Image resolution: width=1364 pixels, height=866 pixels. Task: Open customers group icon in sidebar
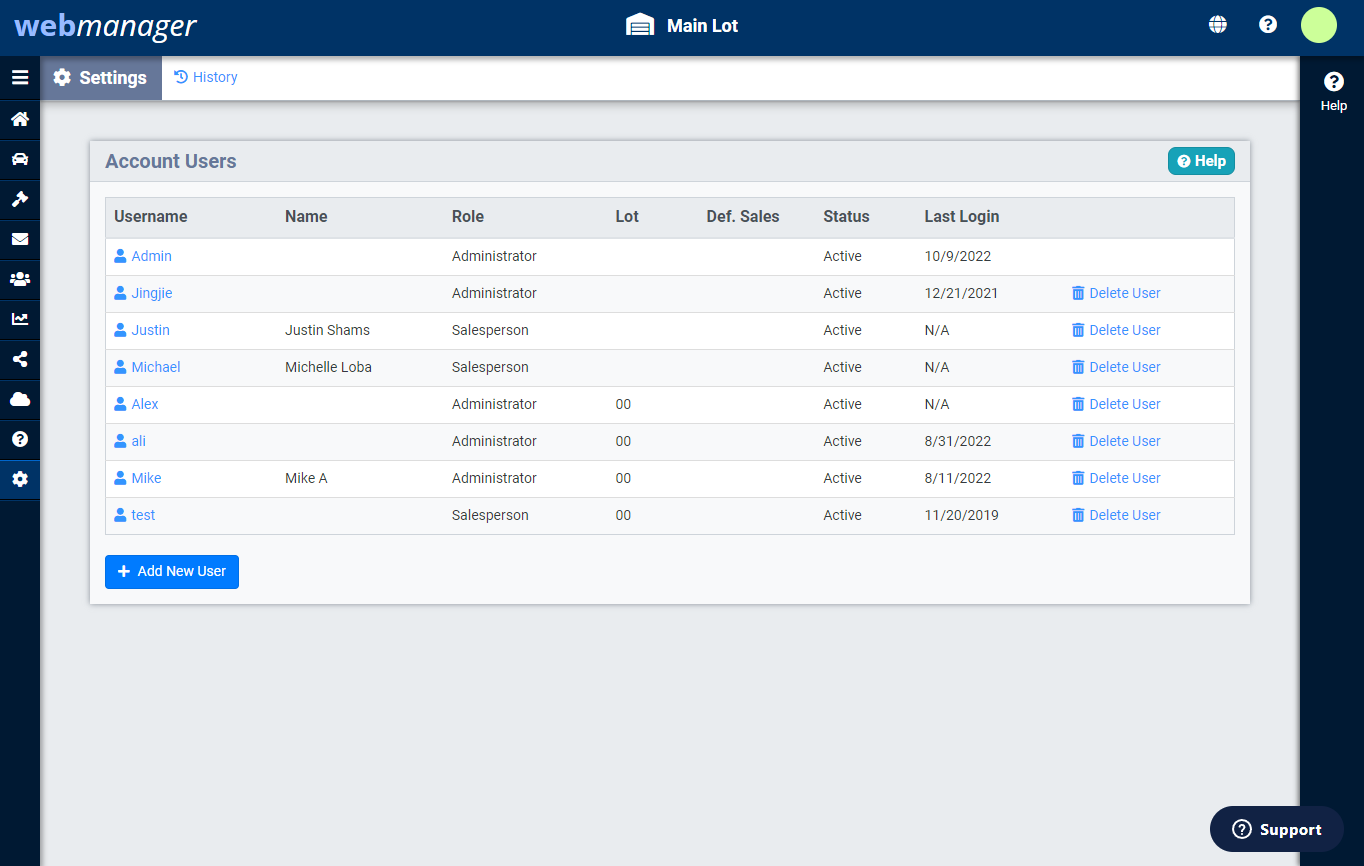[20, 280]
